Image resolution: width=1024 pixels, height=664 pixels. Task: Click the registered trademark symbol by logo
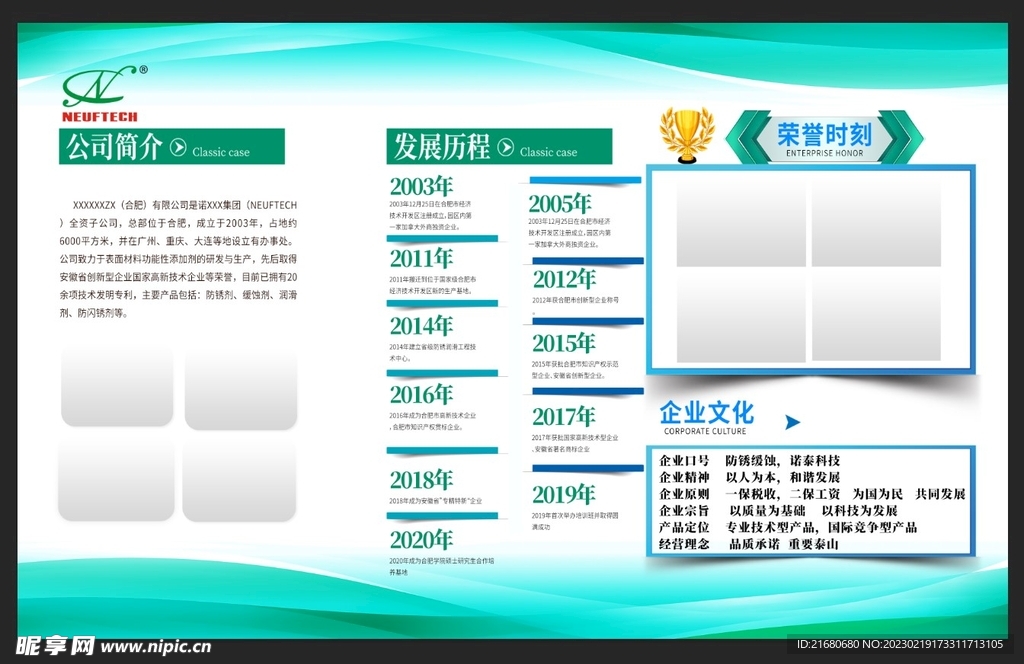[x=144, y=70]
